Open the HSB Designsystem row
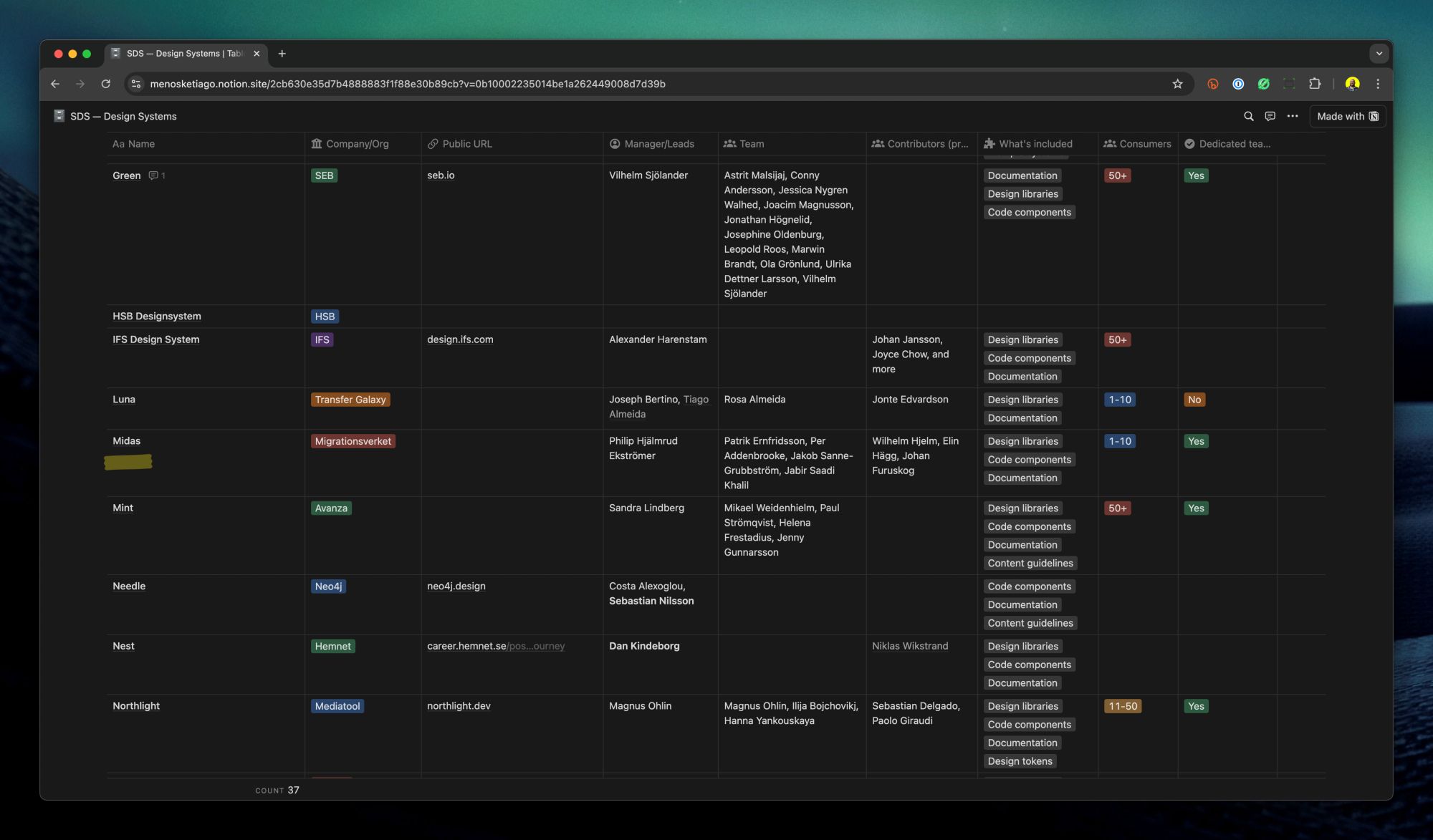The height and width of the screenshot is (840, 1433). point(157,317)
